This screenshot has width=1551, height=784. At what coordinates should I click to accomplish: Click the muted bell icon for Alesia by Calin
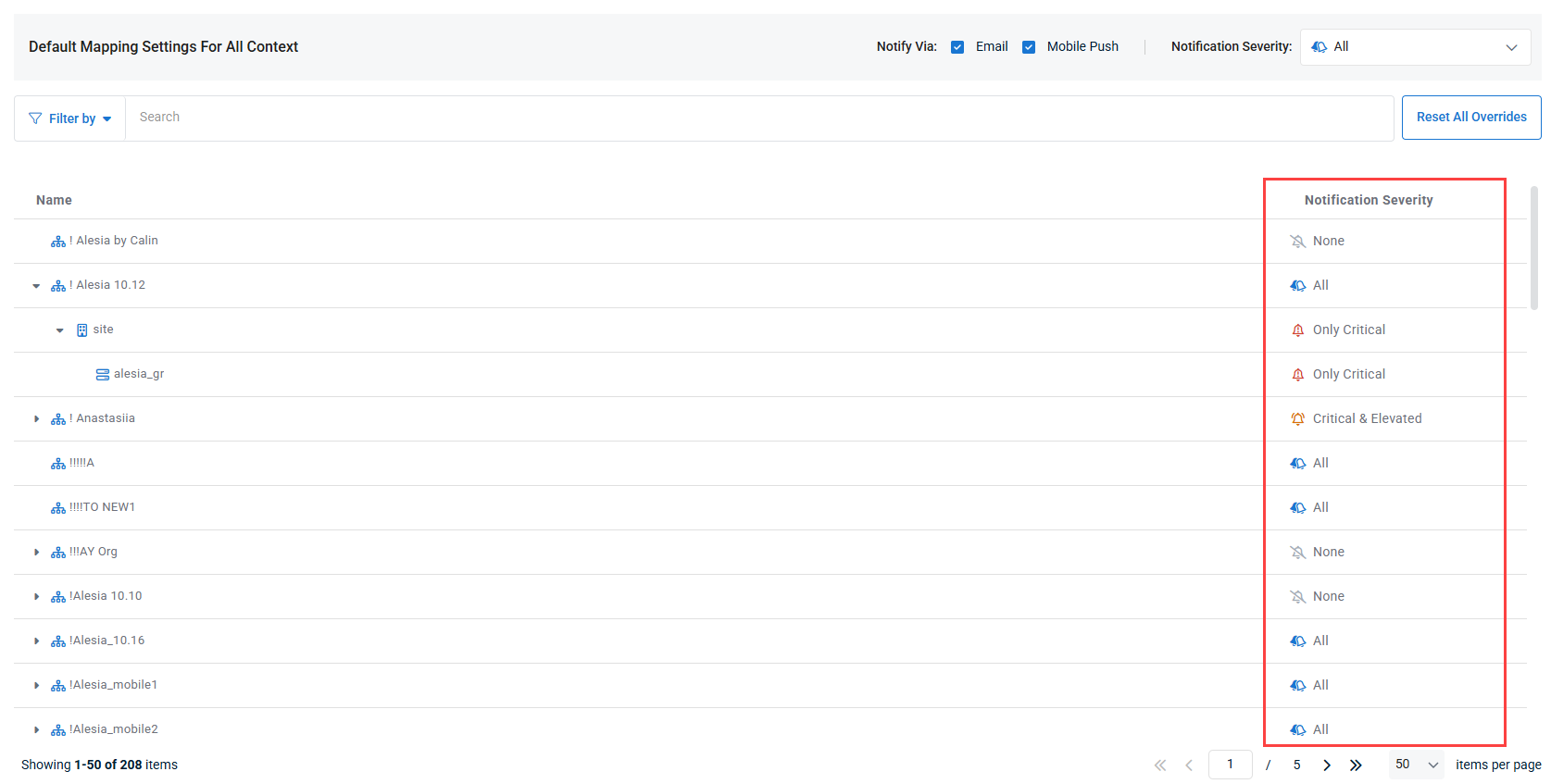[x=1298, y=242]
